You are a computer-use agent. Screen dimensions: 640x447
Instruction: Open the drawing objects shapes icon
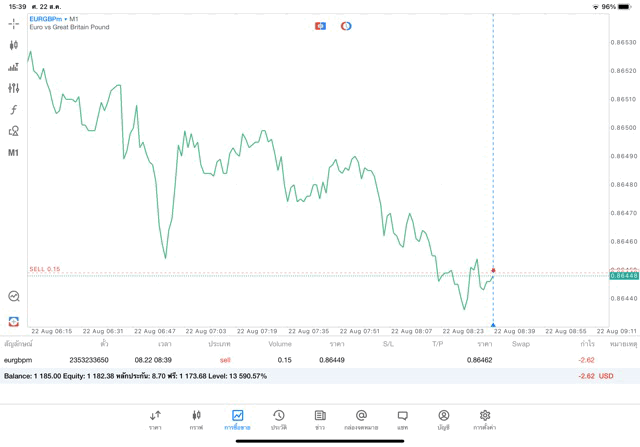pyautogui.click(x=13, y=131)
